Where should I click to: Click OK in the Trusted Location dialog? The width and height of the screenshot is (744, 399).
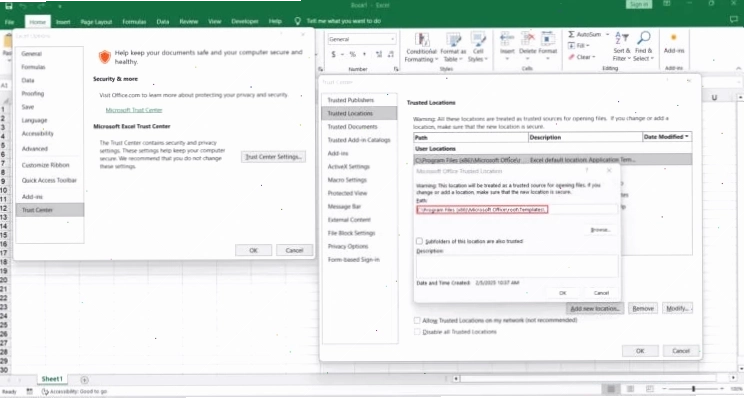pyautogui.click(x=563, y=293)
